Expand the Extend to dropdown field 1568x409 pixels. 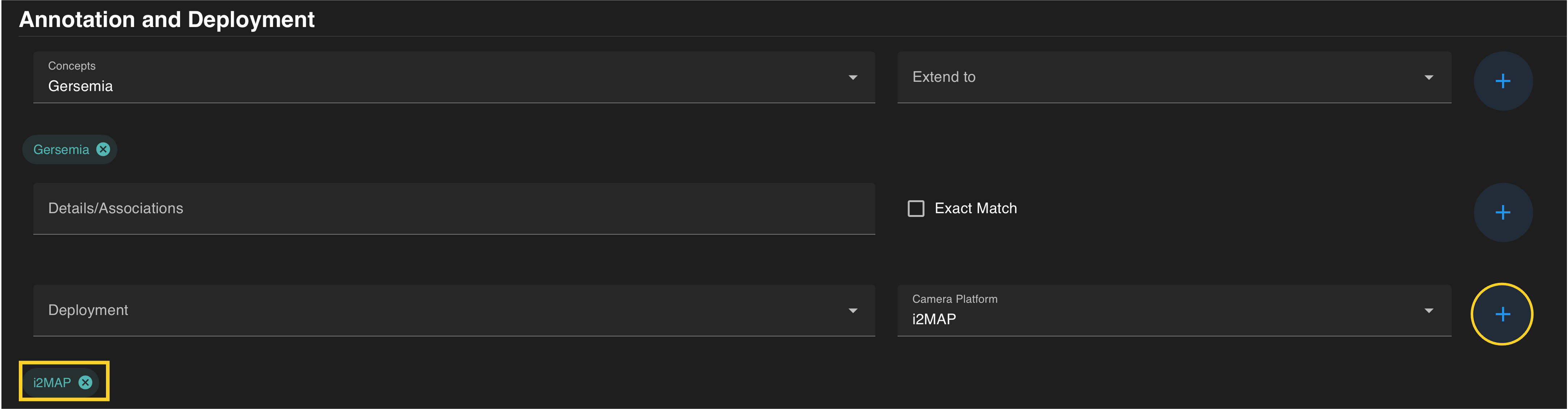(x=1156, y=78)
